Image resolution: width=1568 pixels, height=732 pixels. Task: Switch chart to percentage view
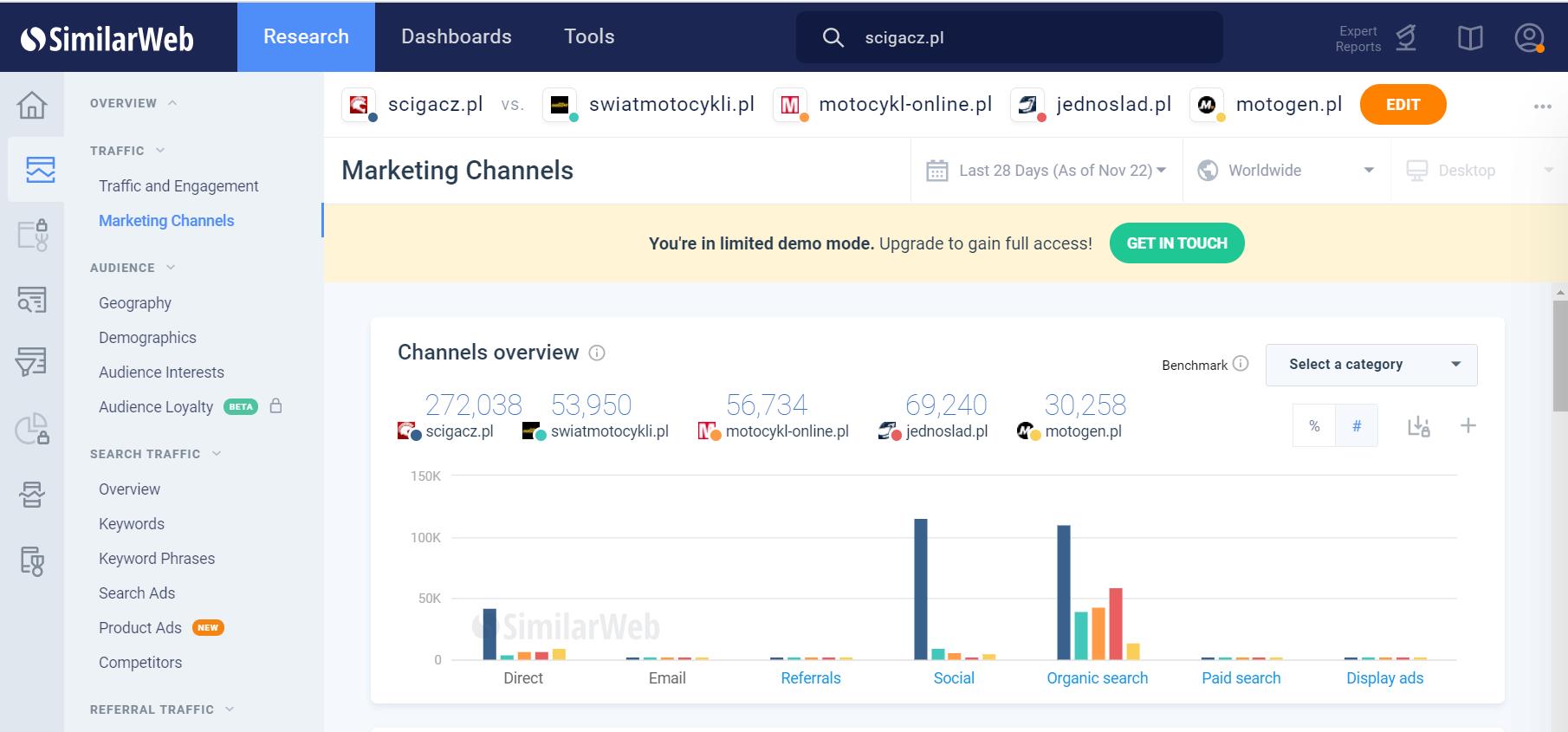click(1314, 425)
